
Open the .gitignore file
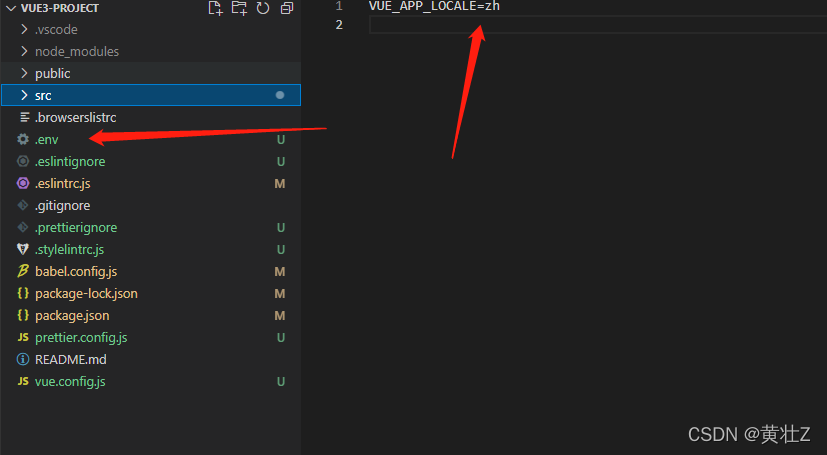pos(62,206)
